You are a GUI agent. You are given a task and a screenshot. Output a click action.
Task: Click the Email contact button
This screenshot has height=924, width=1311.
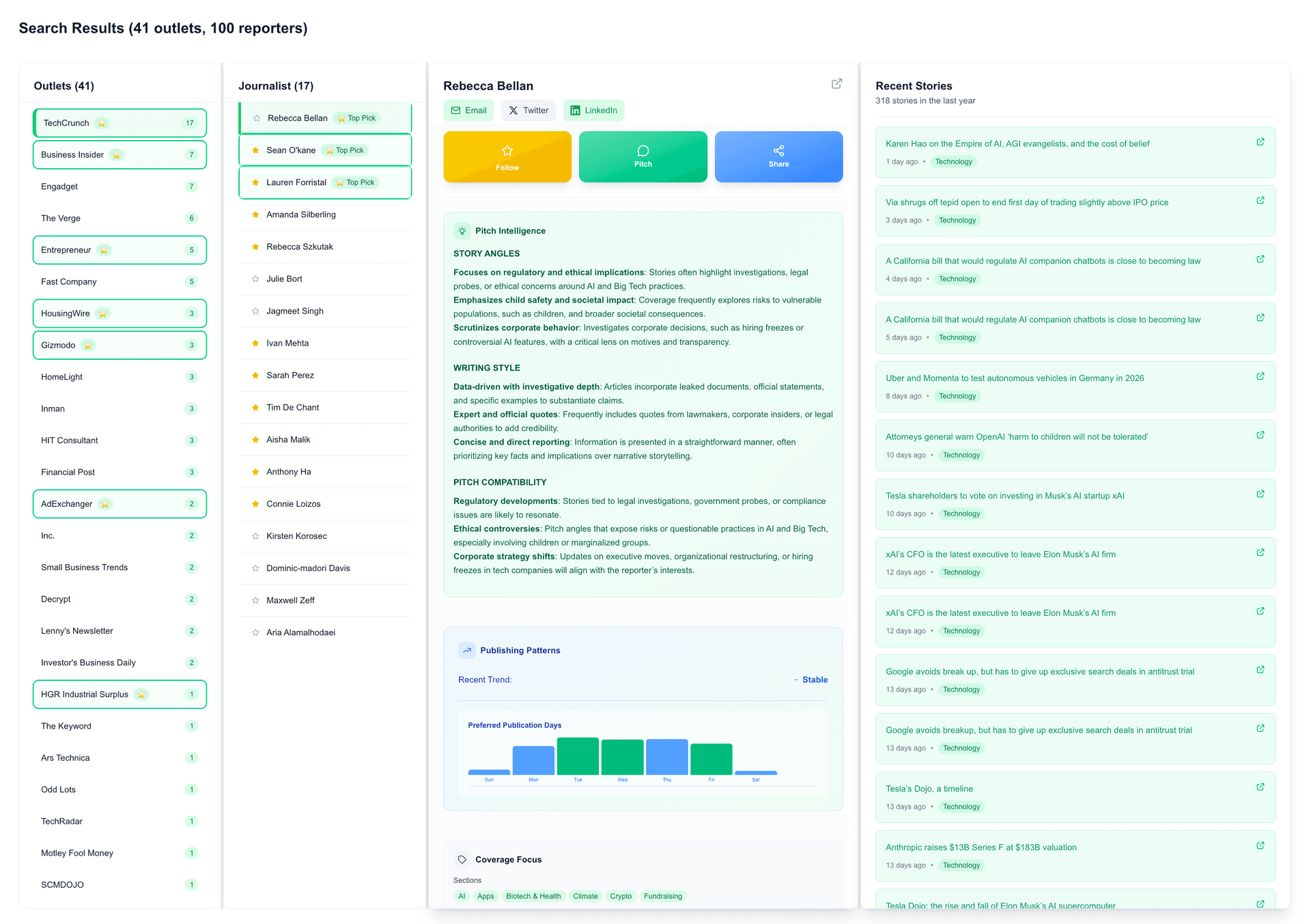469,111
